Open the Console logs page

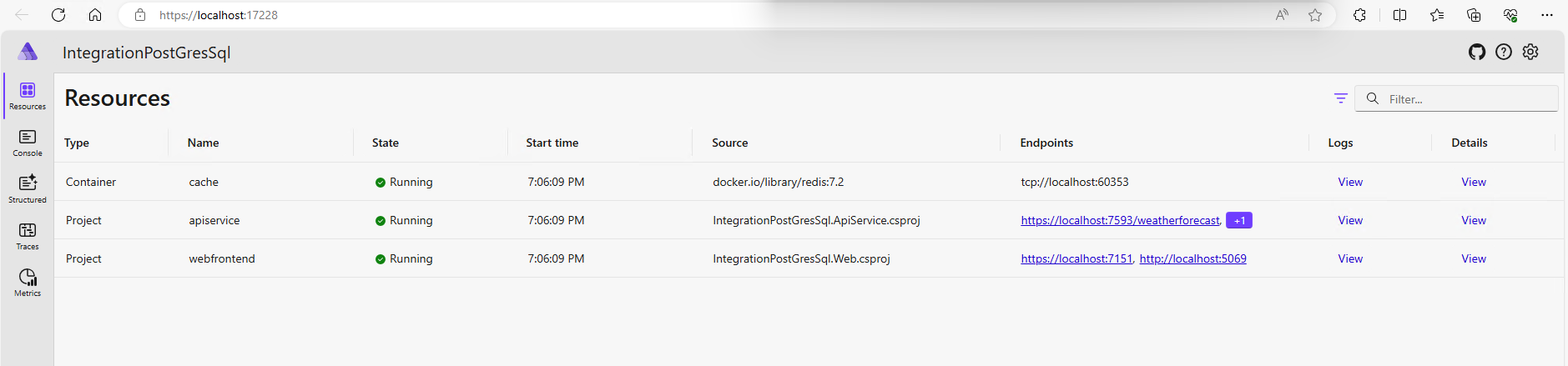click(28, 143)
